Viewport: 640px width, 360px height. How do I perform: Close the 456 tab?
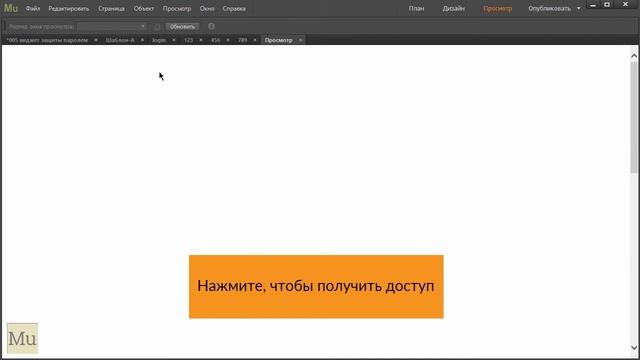(228, 40)
